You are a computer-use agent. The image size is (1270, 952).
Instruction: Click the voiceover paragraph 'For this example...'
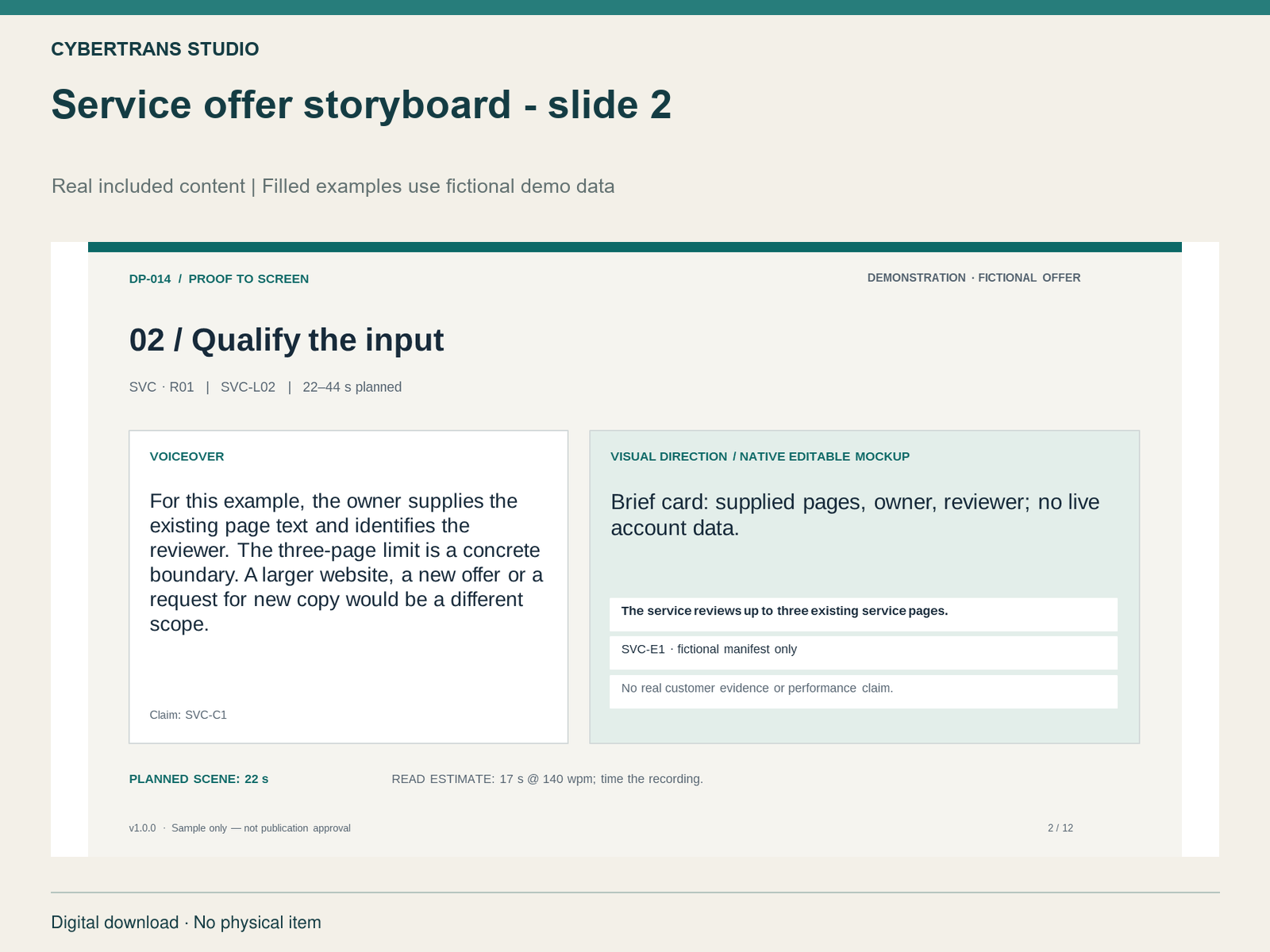(x=346, y=562)
